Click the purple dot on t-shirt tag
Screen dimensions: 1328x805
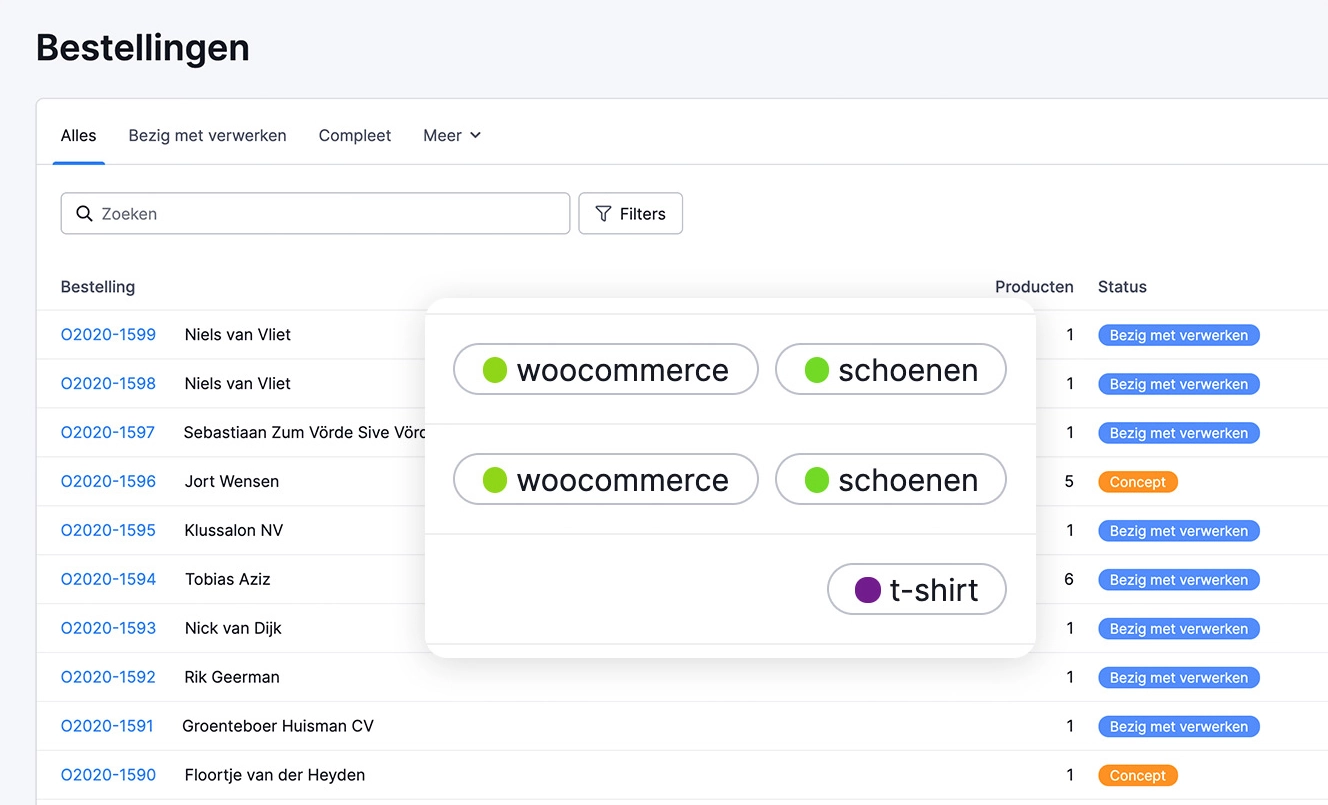click(x=867, y=590)
